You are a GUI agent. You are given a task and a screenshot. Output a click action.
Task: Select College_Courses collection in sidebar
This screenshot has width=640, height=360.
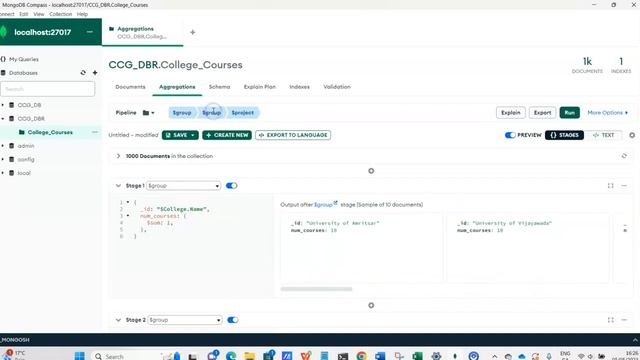[x=50, y=132]
